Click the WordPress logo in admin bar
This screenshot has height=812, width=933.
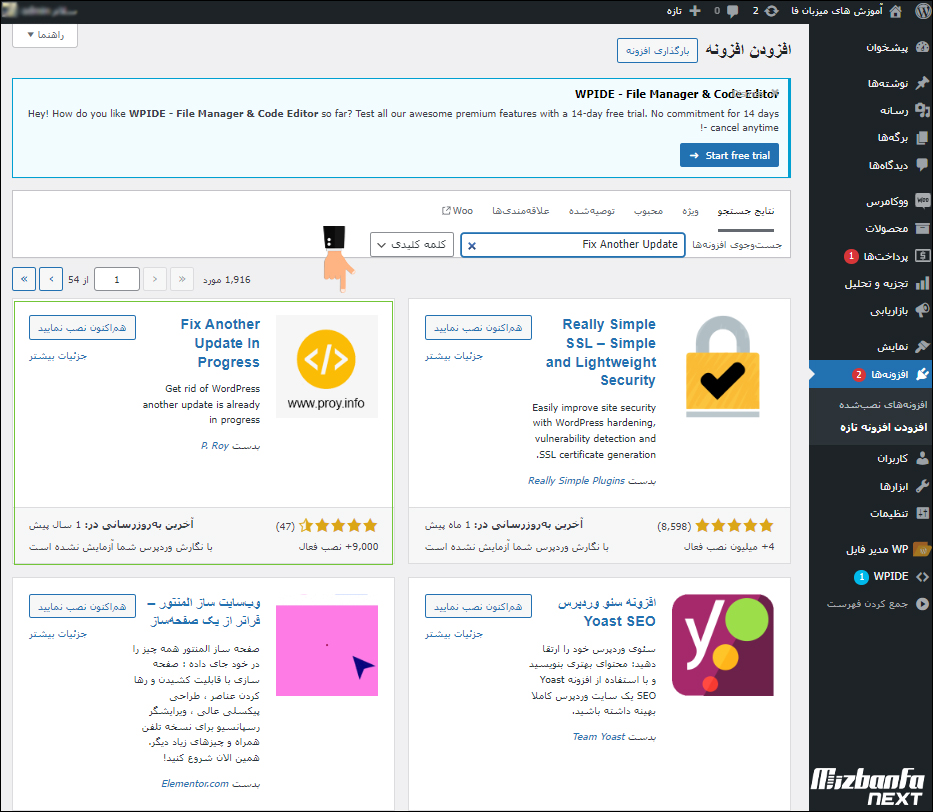coord(922,11)
